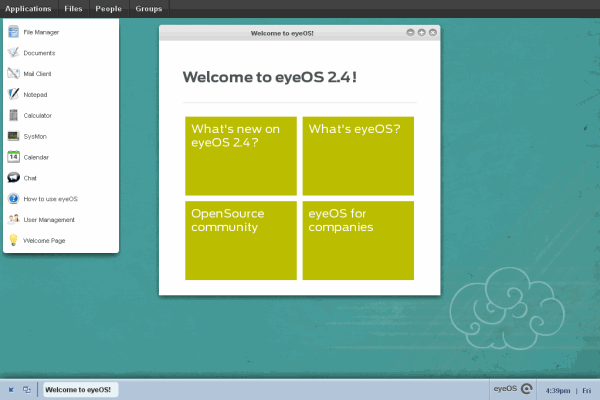Image resolution: width=600 pixels, height=400 pixels.
Task: Open the Files menu
Action: [x=73, y=9]
